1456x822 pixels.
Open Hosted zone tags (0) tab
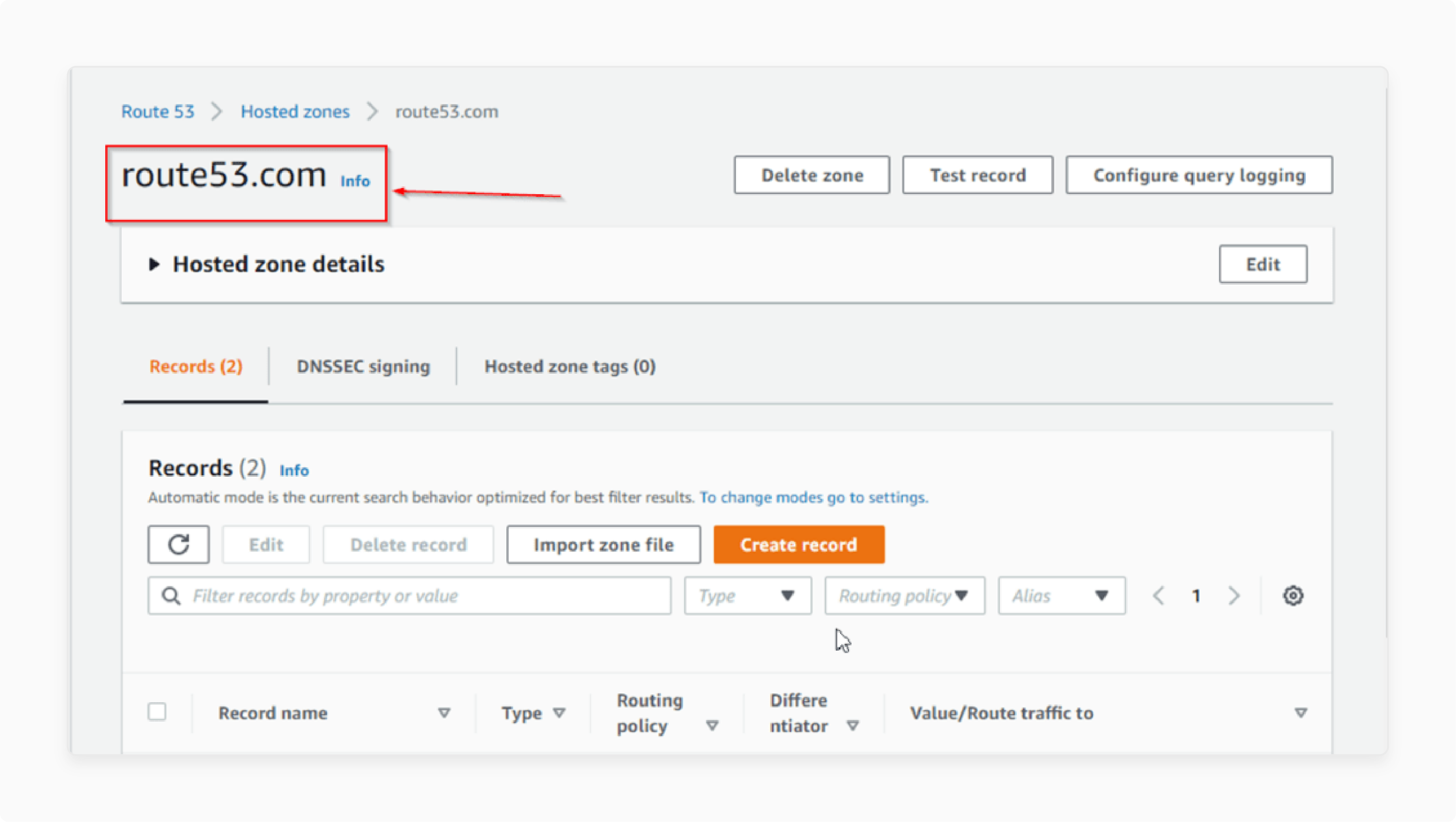pyautogui.click(x=570, y=367)
